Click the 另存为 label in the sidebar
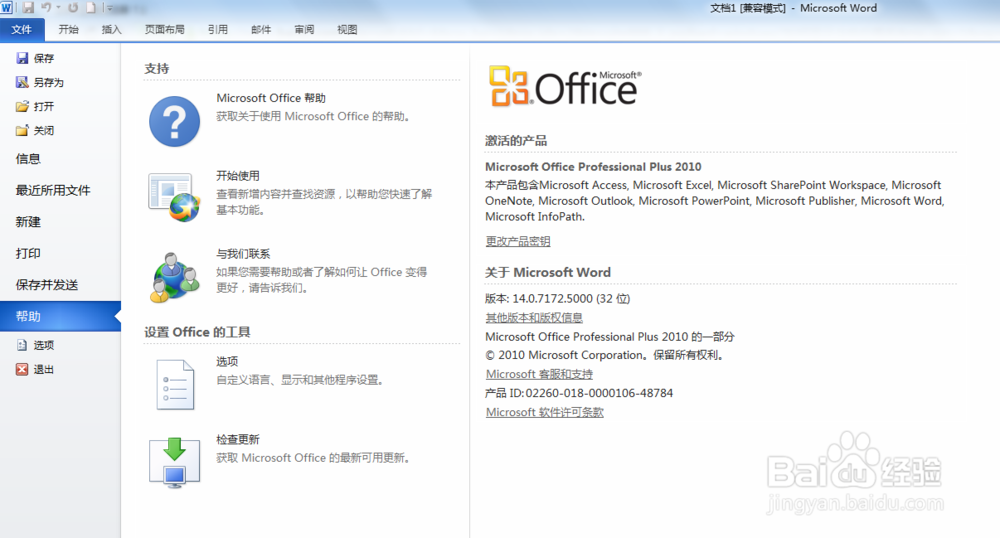Screen dimensions: 1000x538 [x=48, y=82]
